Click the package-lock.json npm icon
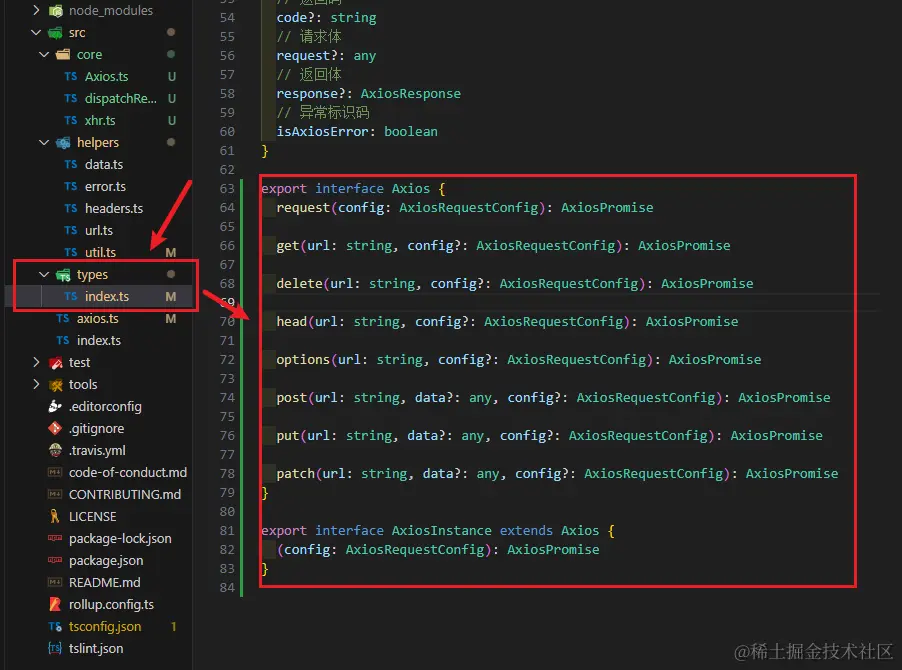Viewport: 902px width, 670px height. [55, 538]
